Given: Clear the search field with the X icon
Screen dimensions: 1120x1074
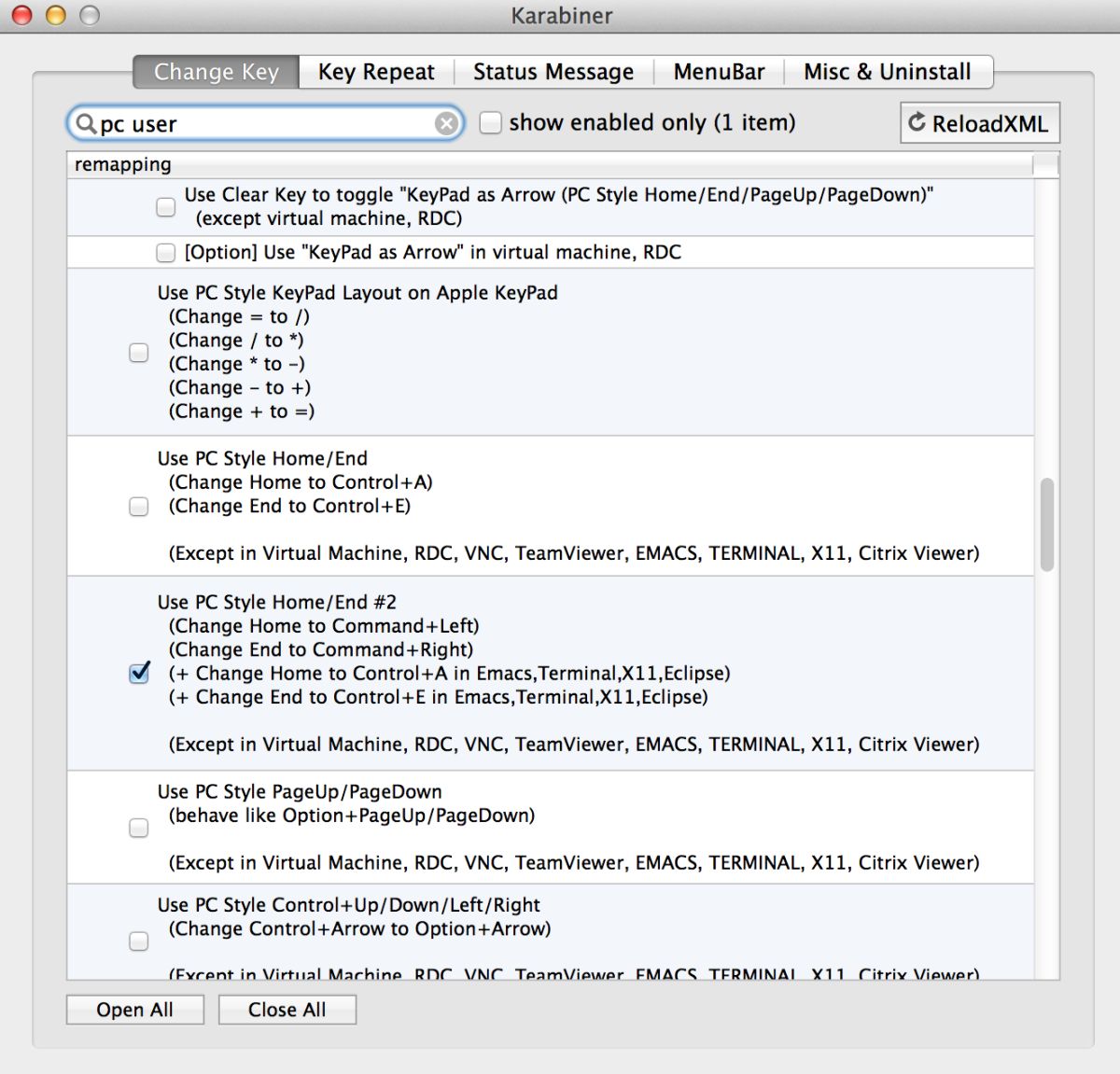Looking at the screenshot, I should tap(447, 123).
